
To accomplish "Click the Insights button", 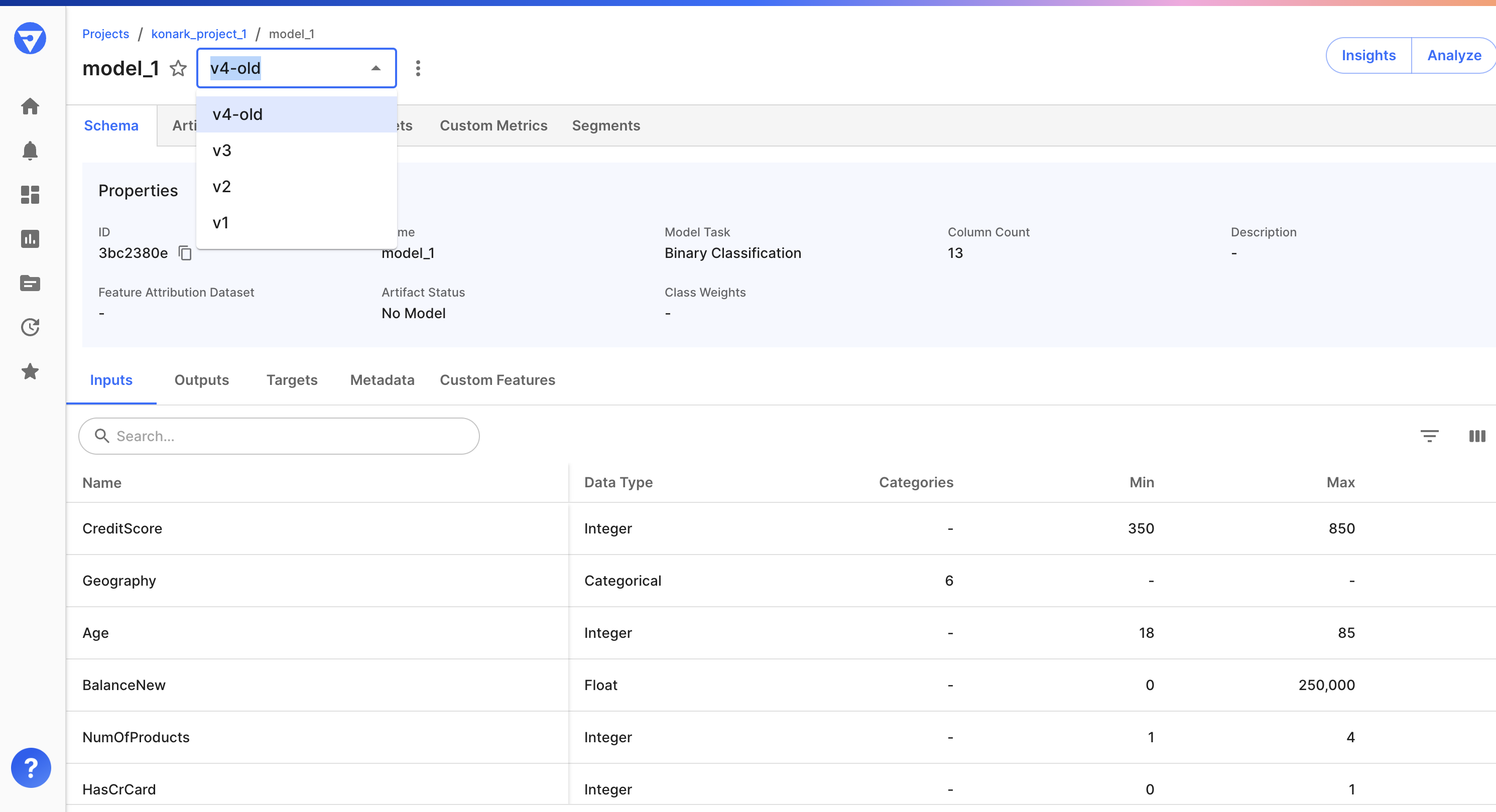I will point(1369,55).
